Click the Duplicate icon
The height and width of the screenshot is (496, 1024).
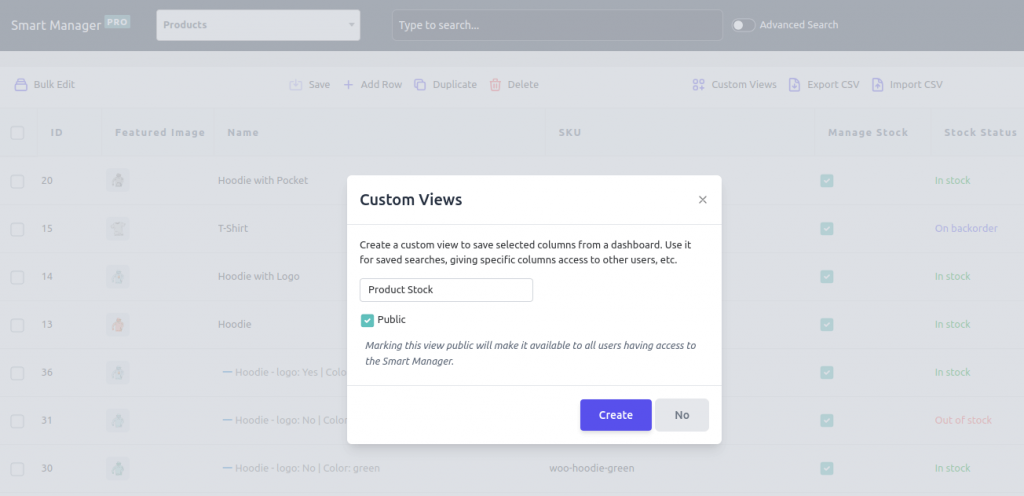pos(420,85)
